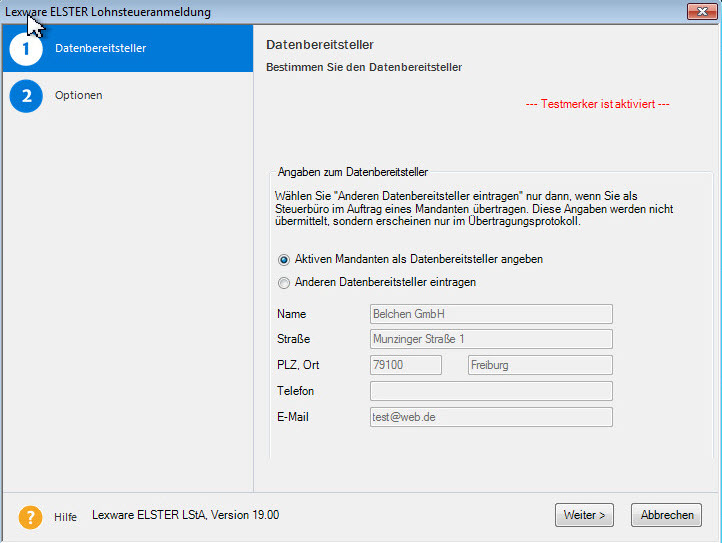Click the 'Straße' field label

point(293,339)
